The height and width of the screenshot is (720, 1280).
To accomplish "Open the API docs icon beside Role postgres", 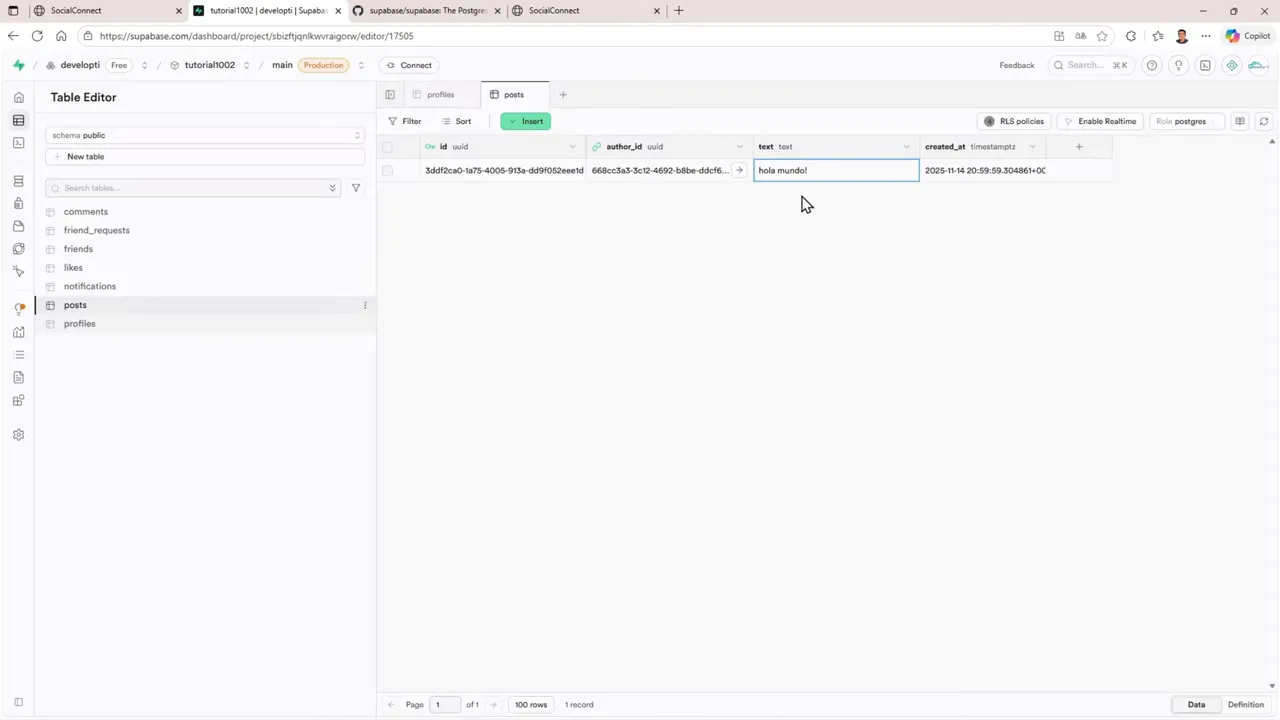I will (1240, 121).
